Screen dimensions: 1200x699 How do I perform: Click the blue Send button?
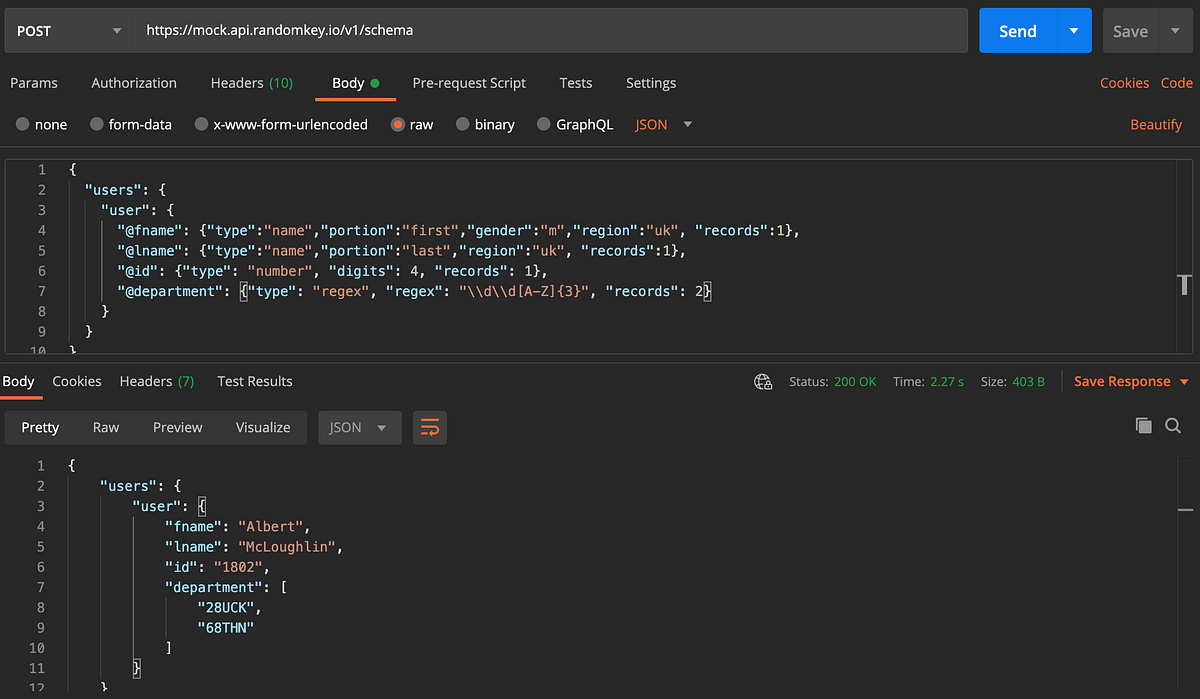coord(1018,31)
